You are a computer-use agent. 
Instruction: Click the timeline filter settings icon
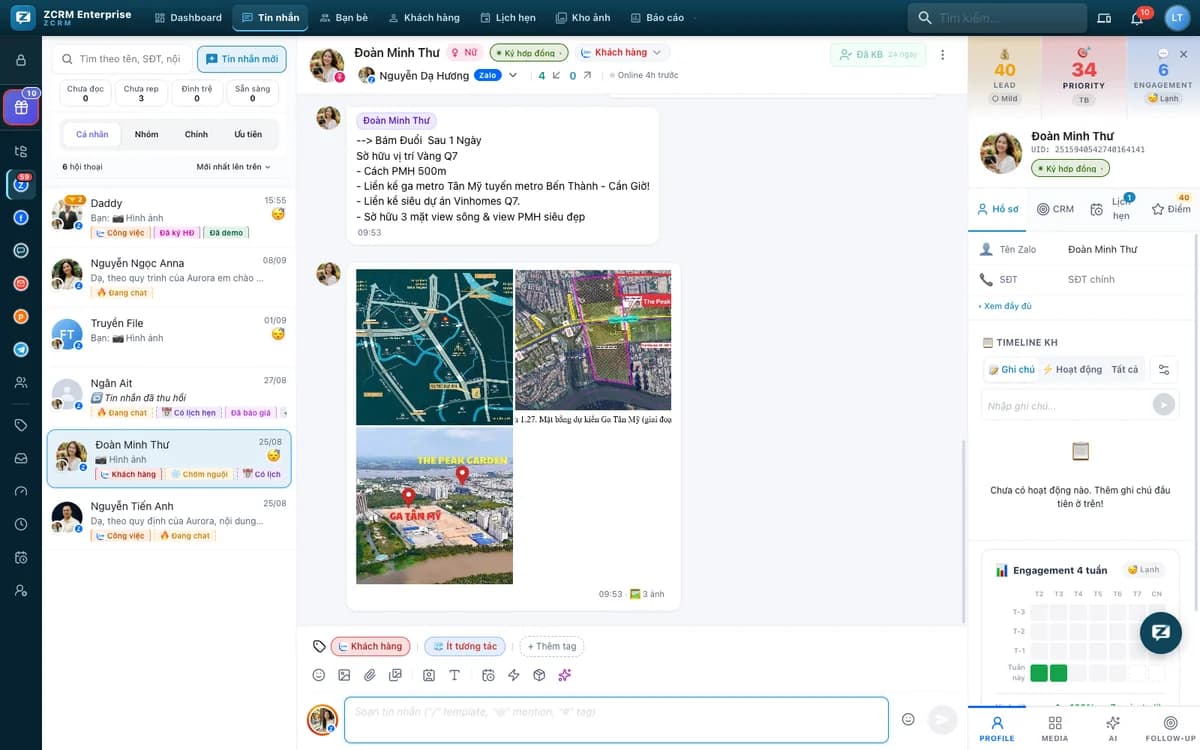click(1164, 369)
